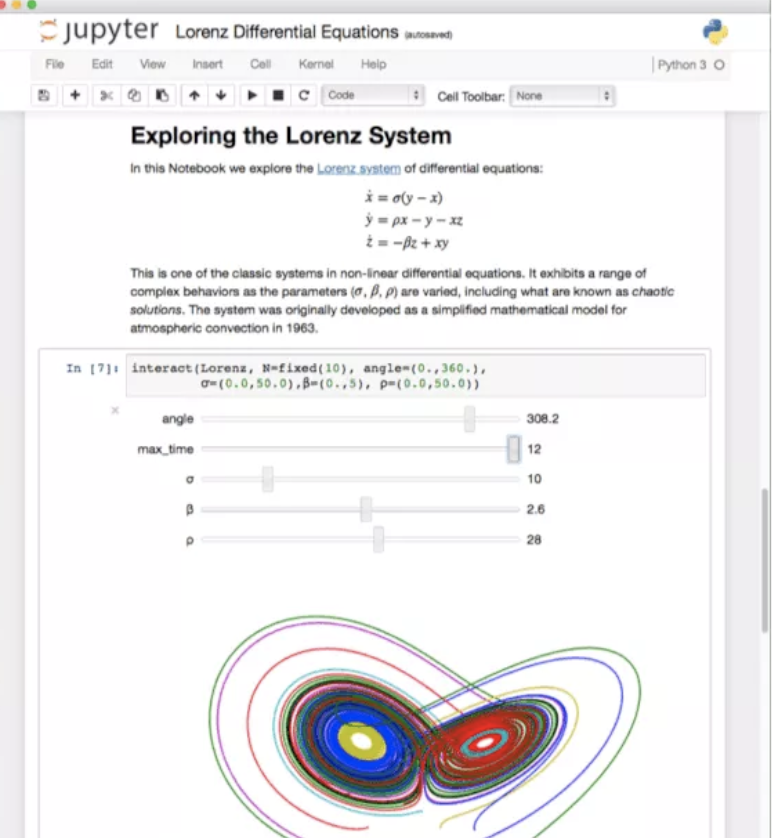Open the Help menu
776x838 pixels.
pos(374,65)
